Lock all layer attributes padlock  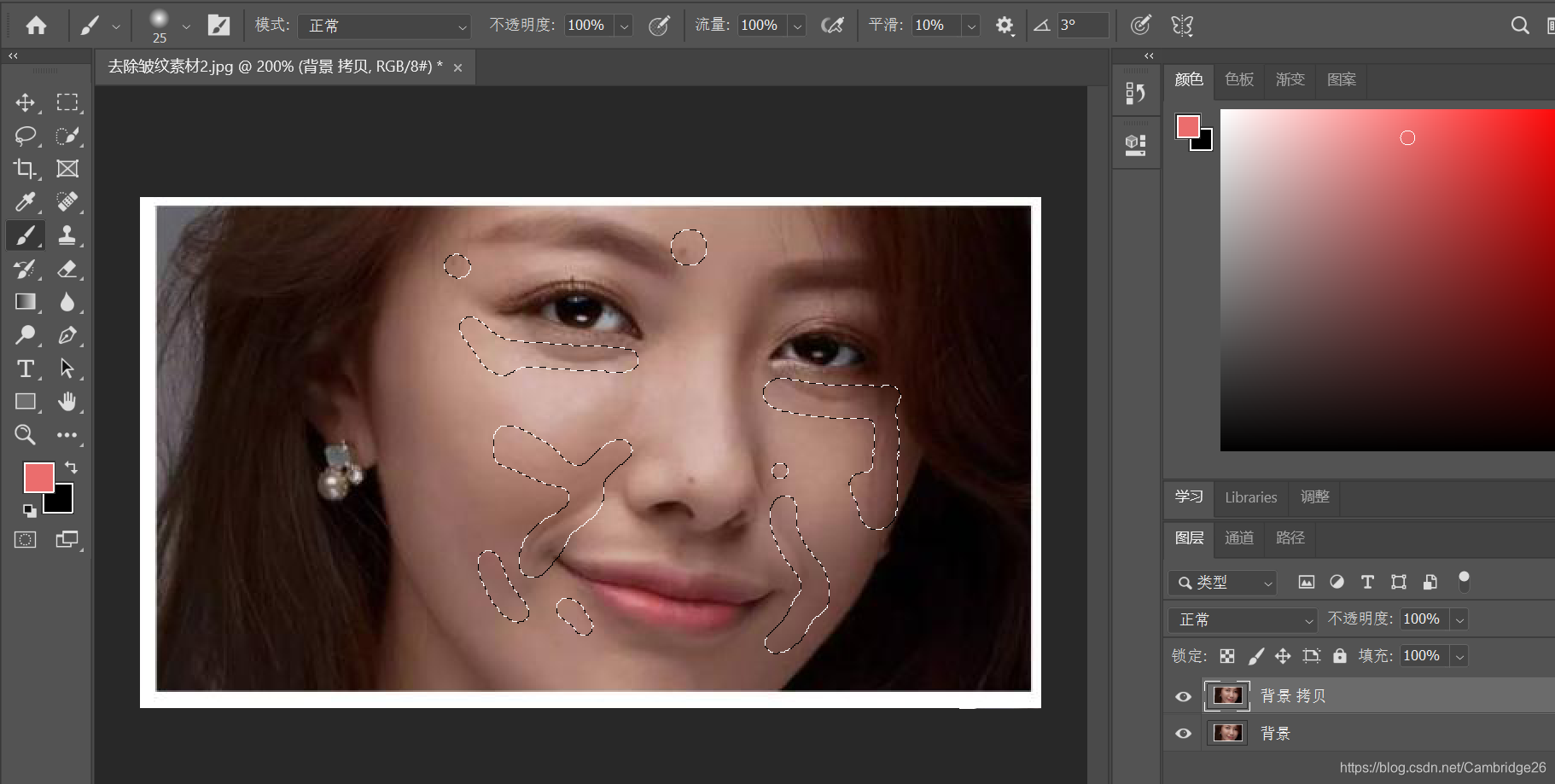coord(1340,656)
